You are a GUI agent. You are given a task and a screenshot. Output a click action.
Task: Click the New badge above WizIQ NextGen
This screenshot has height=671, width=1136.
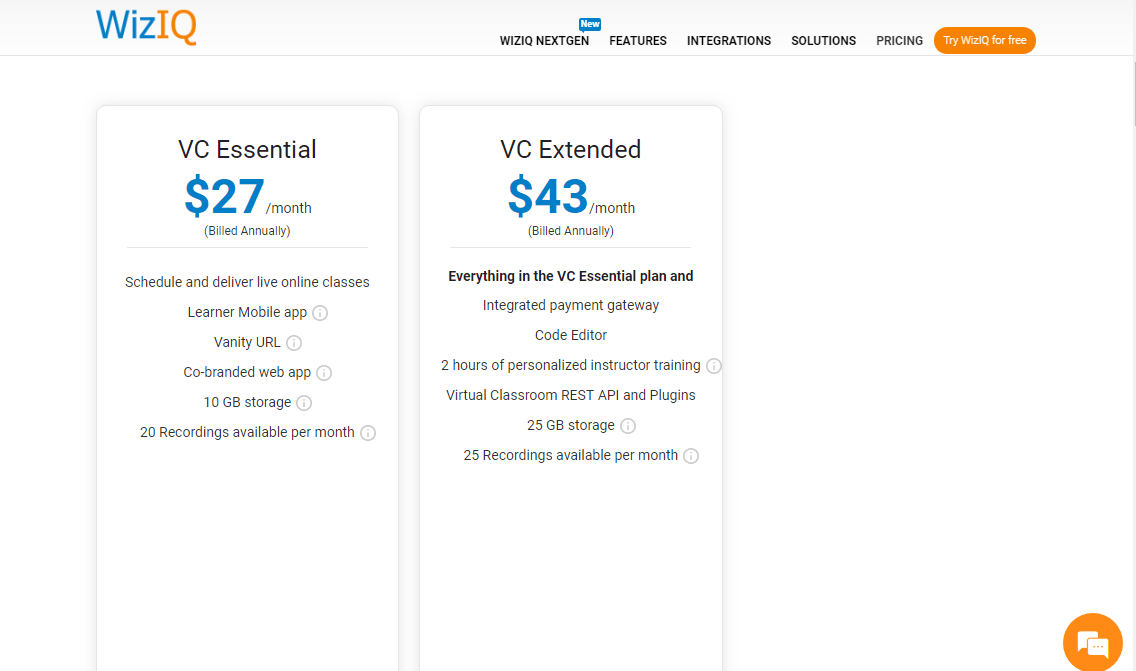(590, 24)
